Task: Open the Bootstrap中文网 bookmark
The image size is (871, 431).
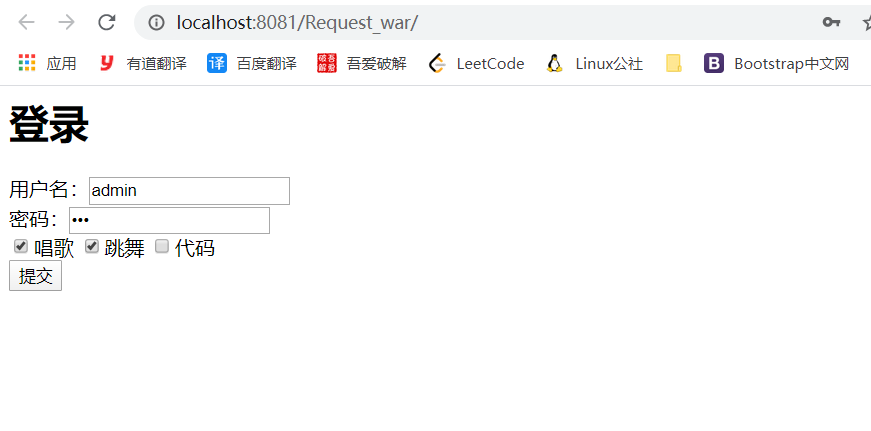Action: (x=777, y=63)
